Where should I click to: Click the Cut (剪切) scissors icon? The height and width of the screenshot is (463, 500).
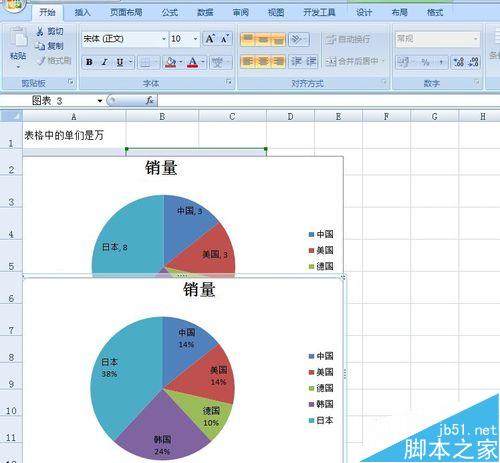(x=40, y=32)
